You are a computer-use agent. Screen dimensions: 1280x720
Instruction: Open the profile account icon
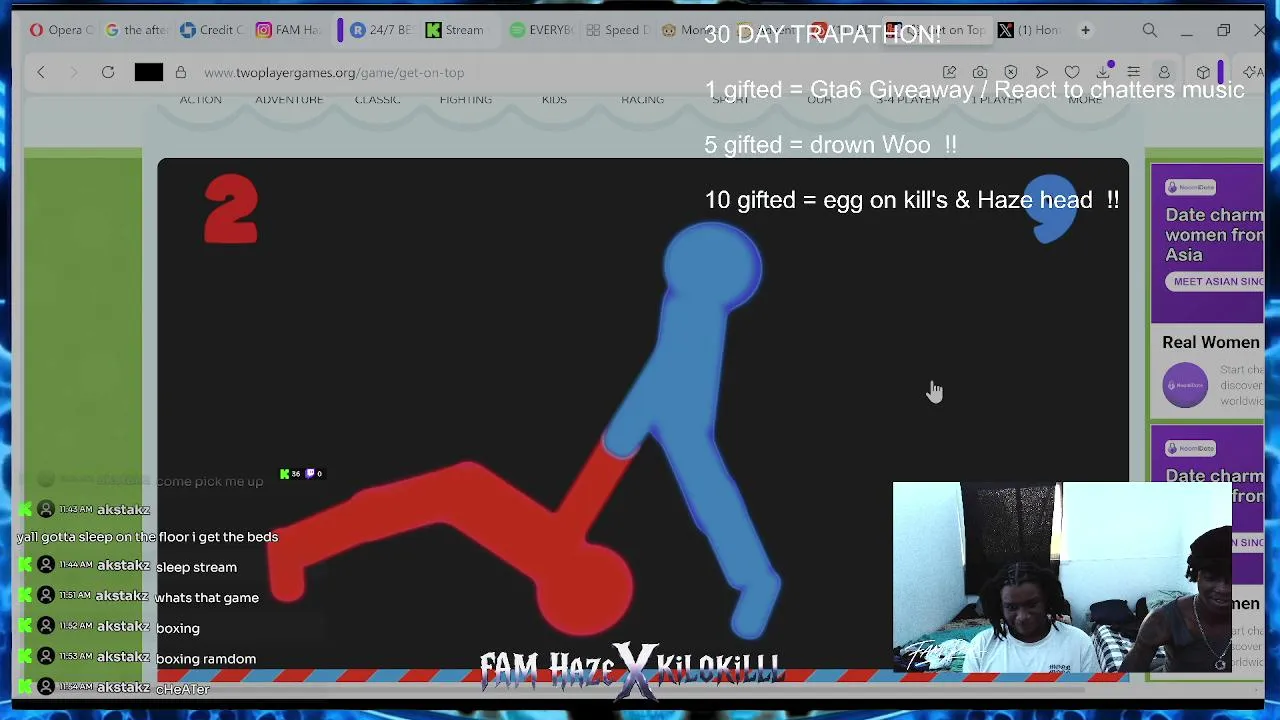(1164, 72)
